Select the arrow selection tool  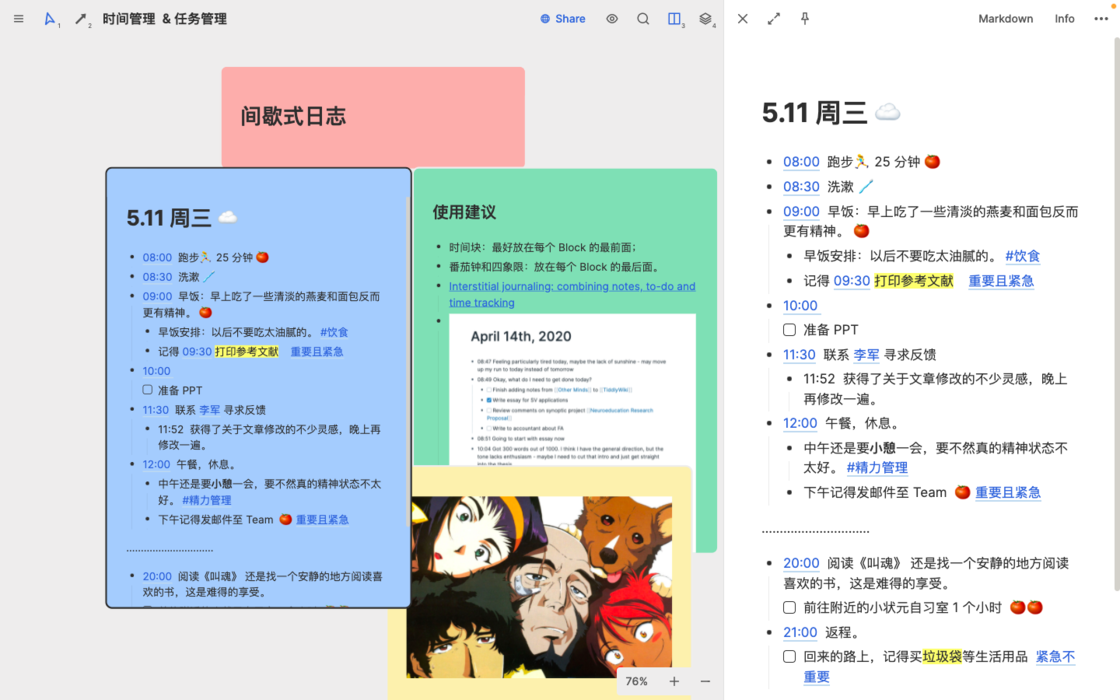click(x=49, y=18)
